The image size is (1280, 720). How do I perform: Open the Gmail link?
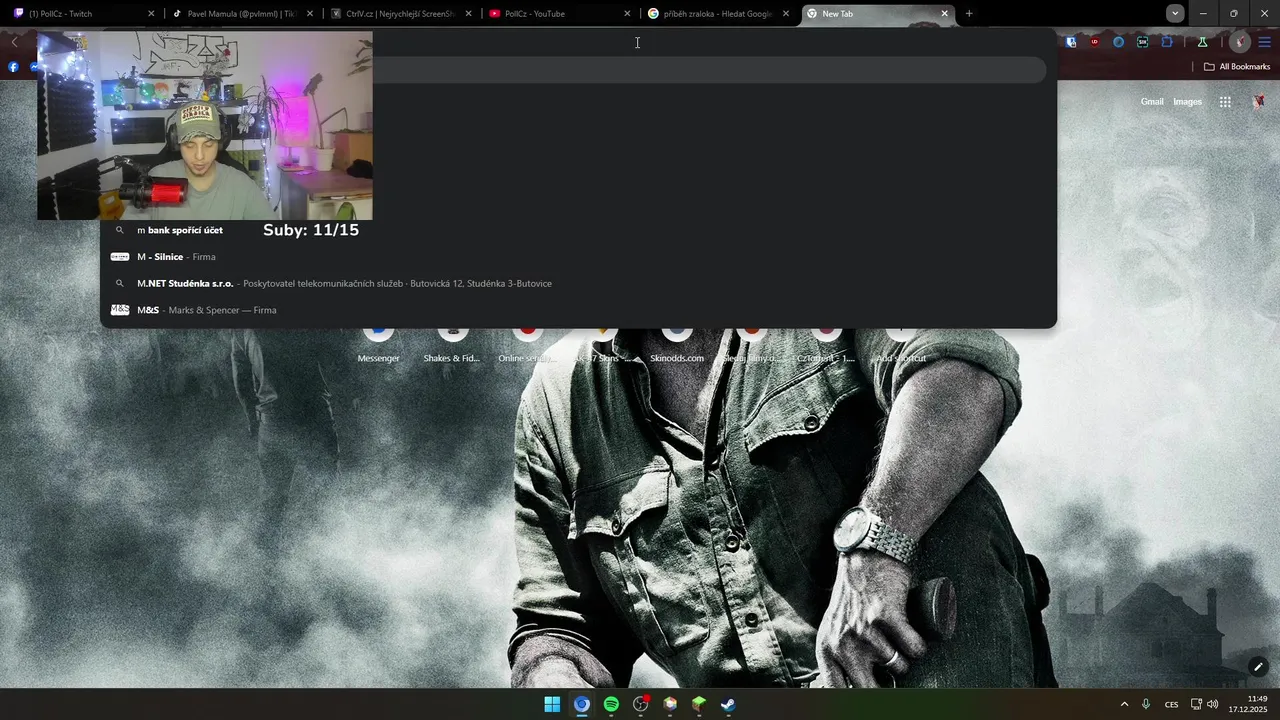(x=1152, y=102)
